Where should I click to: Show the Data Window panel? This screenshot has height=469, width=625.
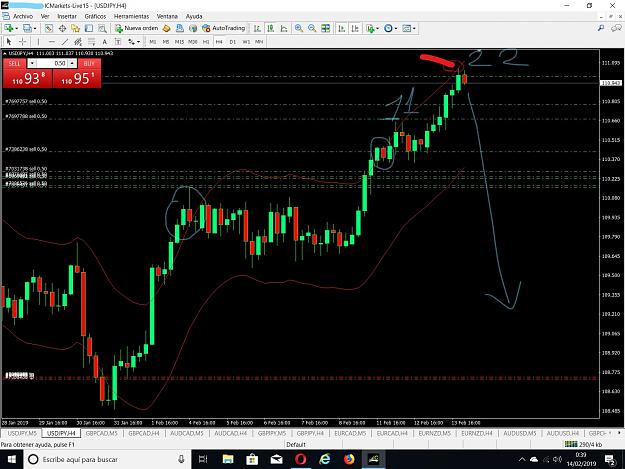(x=62, y=28)
